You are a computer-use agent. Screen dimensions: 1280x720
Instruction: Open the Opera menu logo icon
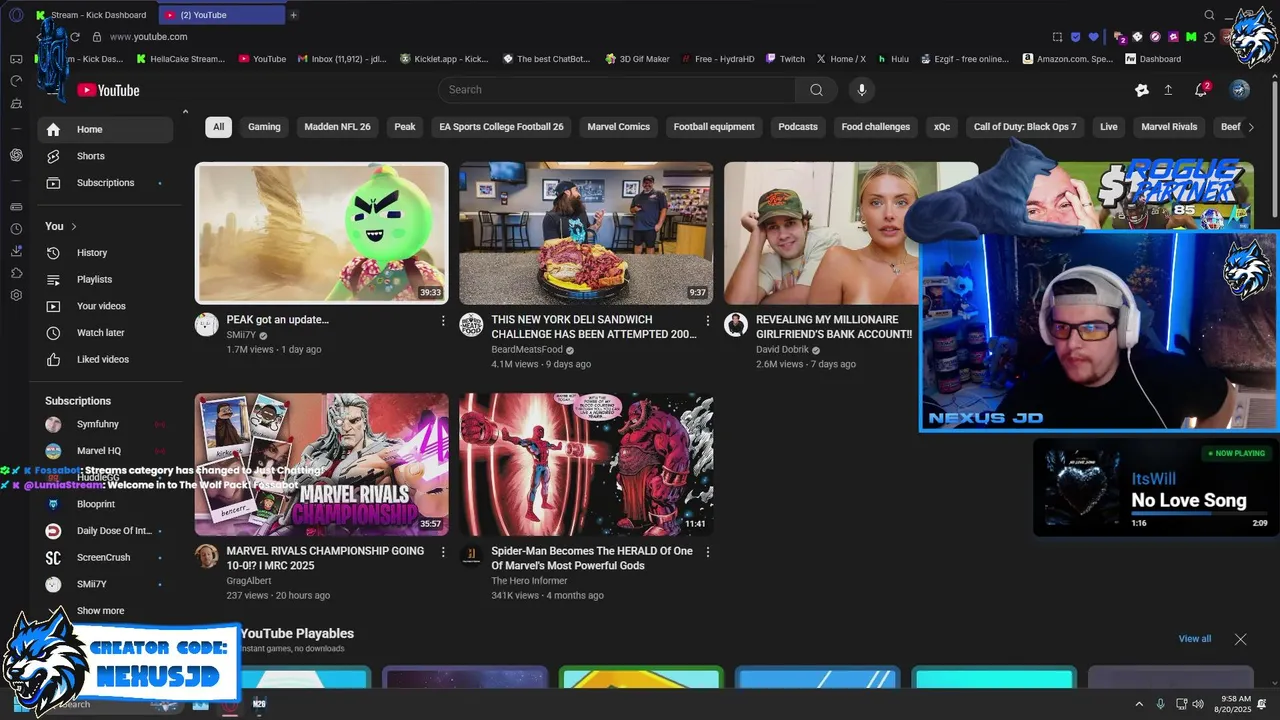[x=16, y=15]
